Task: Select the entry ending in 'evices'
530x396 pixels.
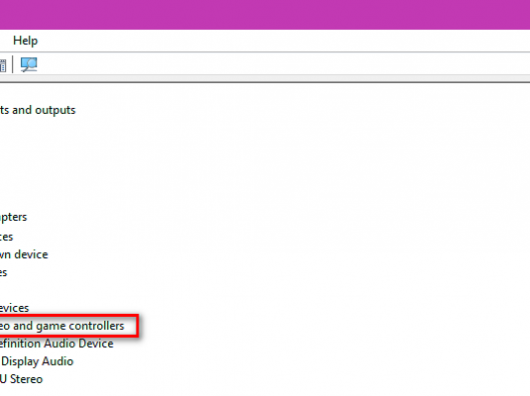Action: click(14, 308)
